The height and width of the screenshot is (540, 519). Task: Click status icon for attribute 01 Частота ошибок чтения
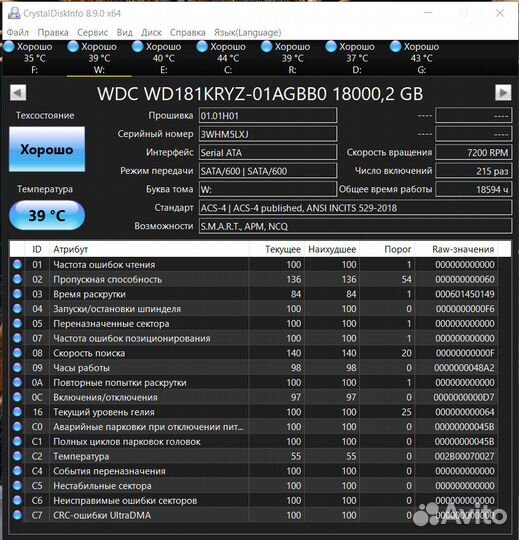[x=17, y=264]
